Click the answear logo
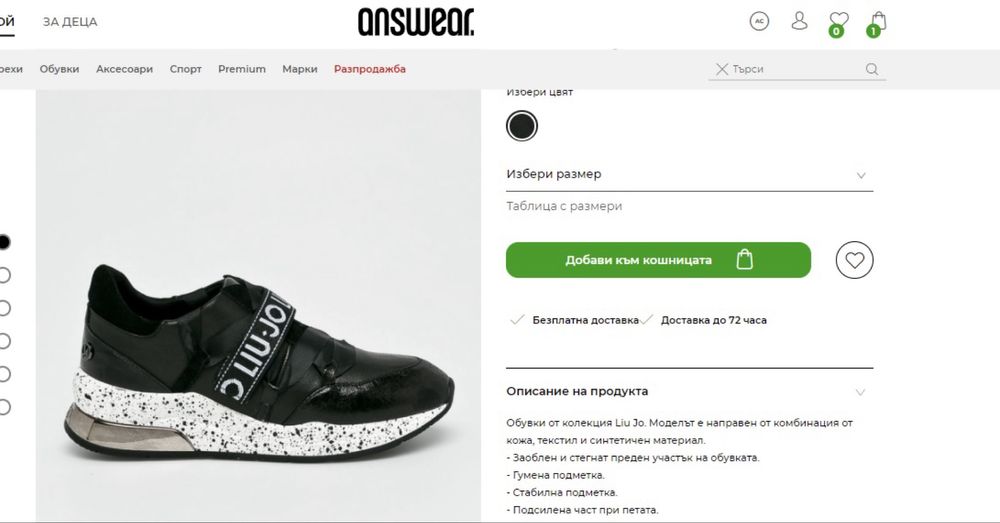Screen dimensions: 1000x523 pos(416,22)
